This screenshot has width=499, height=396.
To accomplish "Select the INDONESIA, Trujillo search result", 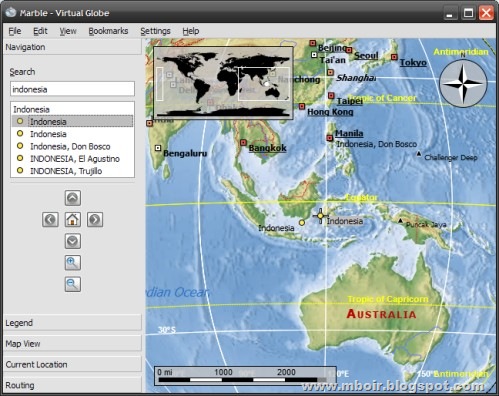I will click(x=66, y=171).
